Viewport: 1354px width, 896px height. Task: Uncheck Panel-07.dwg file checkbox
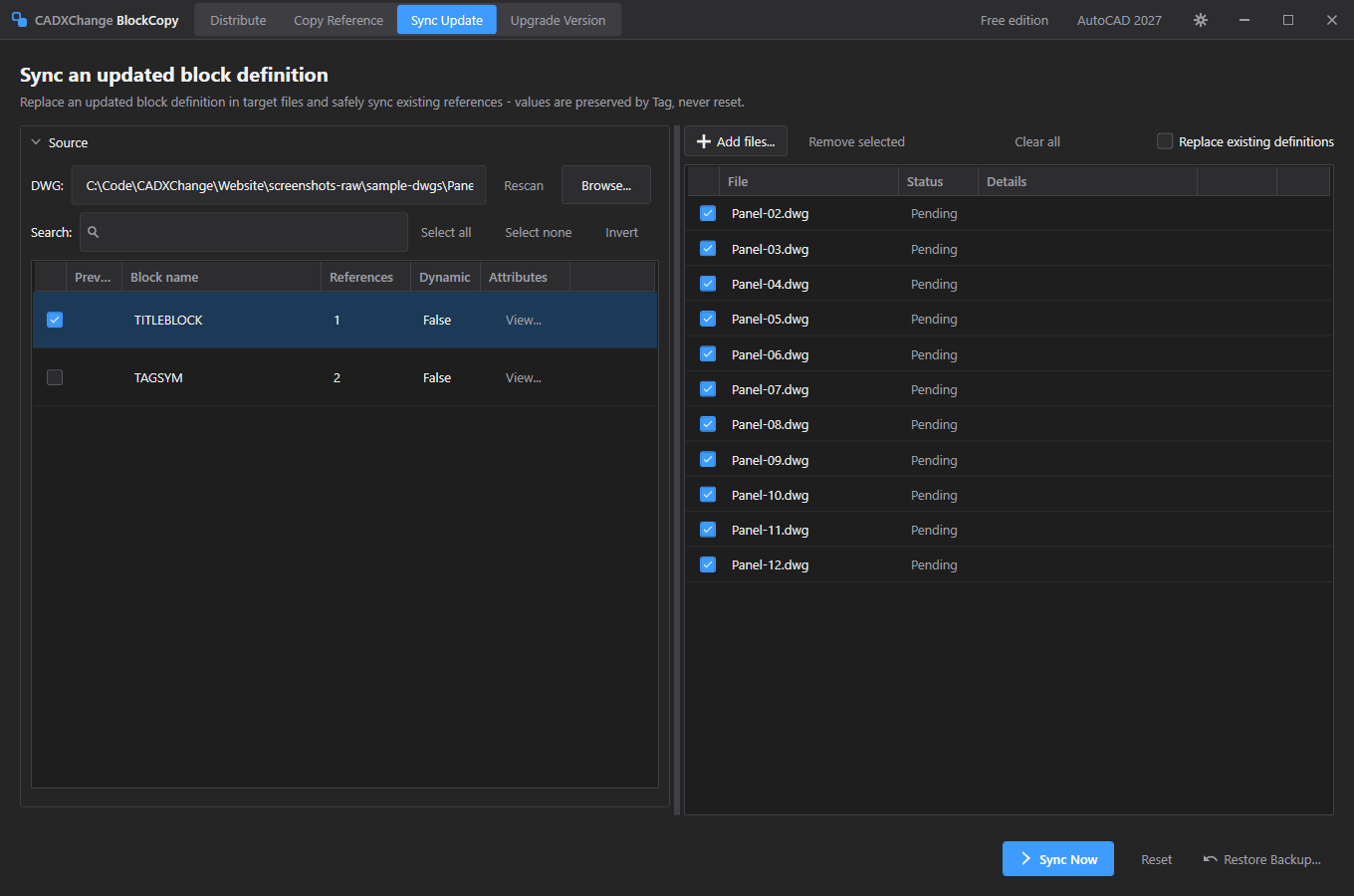click(708, 389)
